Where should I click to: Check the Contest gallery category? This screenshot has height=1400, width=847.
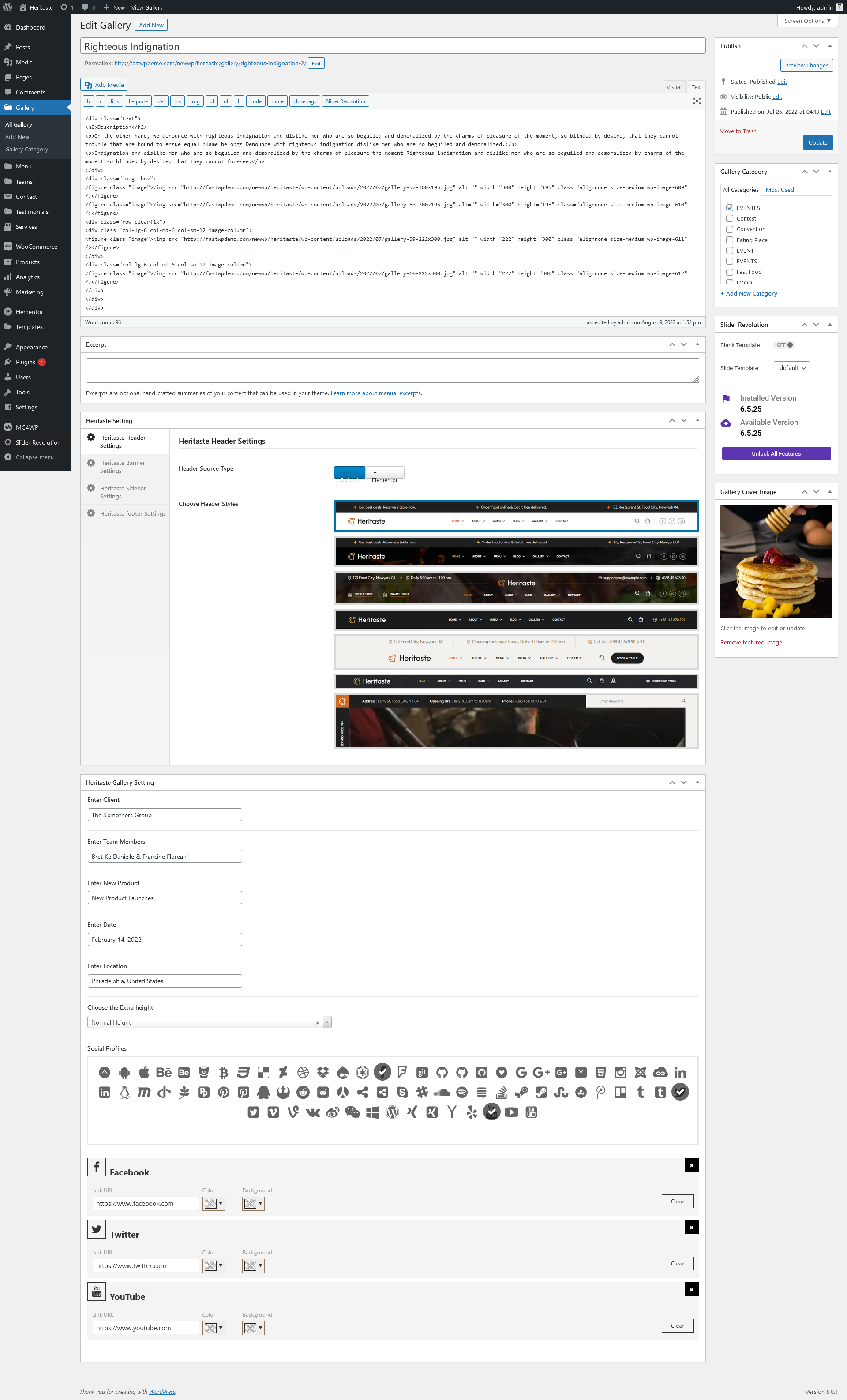click(729, 219)
